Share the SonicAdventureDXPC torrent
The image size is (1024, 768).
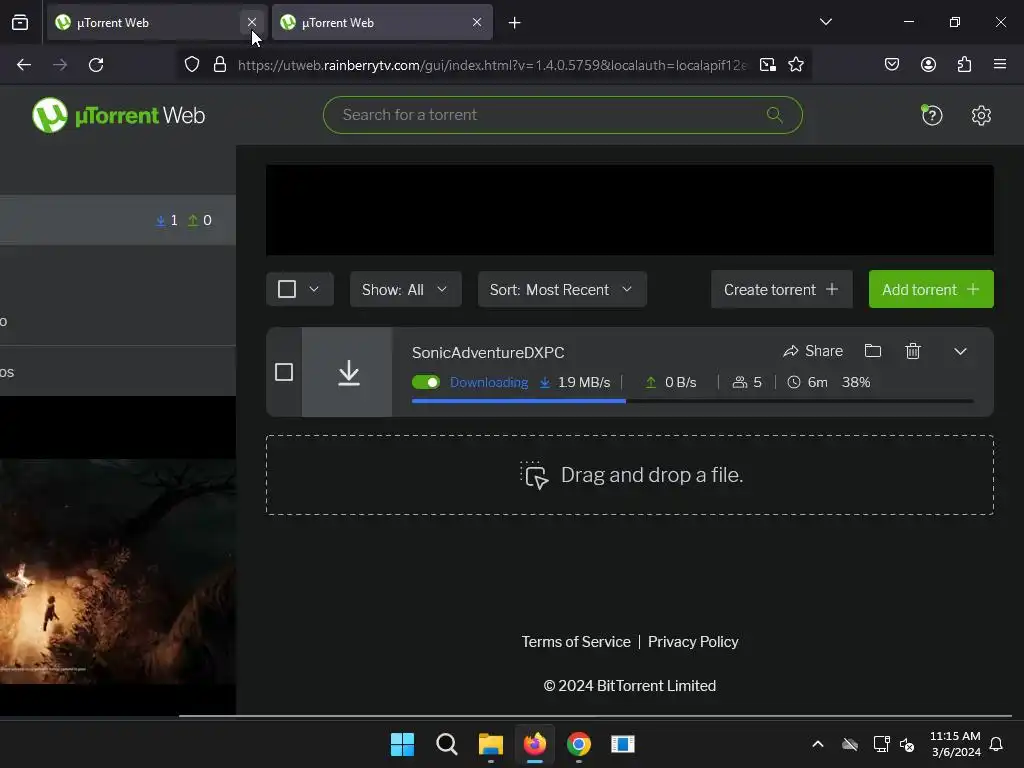(813, 351)
